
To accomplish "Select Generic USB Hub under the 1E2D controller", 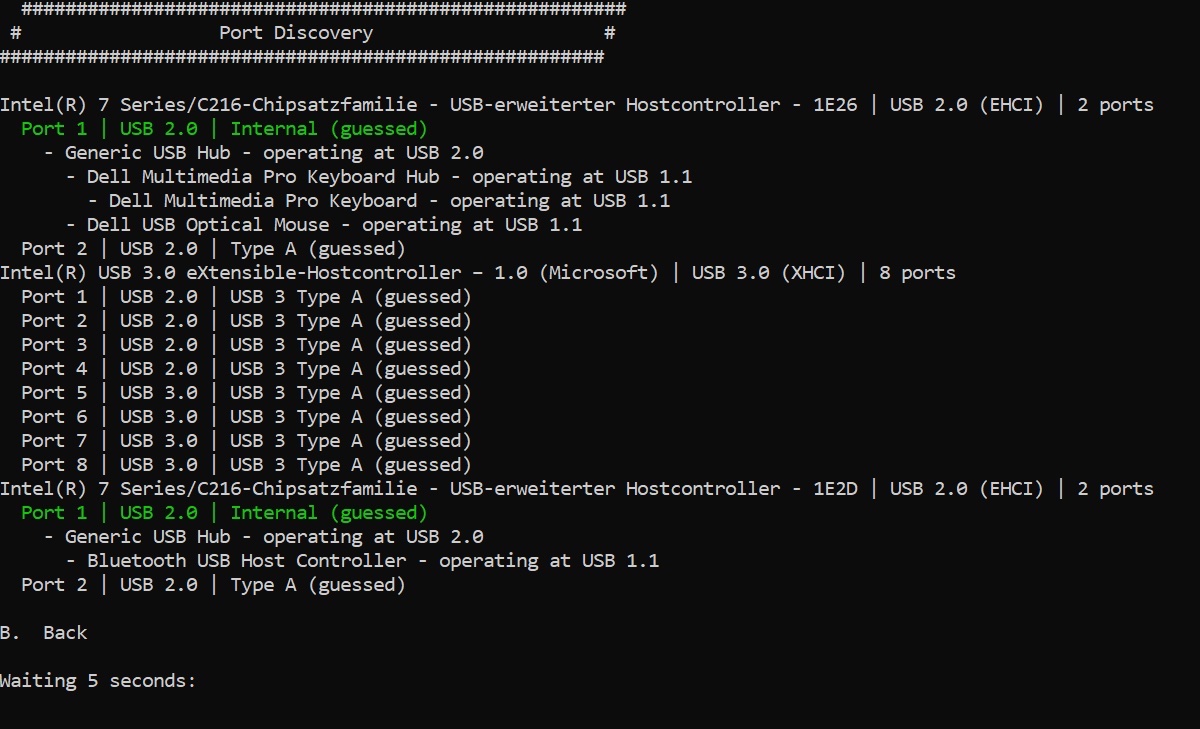I will click(x=273, y=537).
